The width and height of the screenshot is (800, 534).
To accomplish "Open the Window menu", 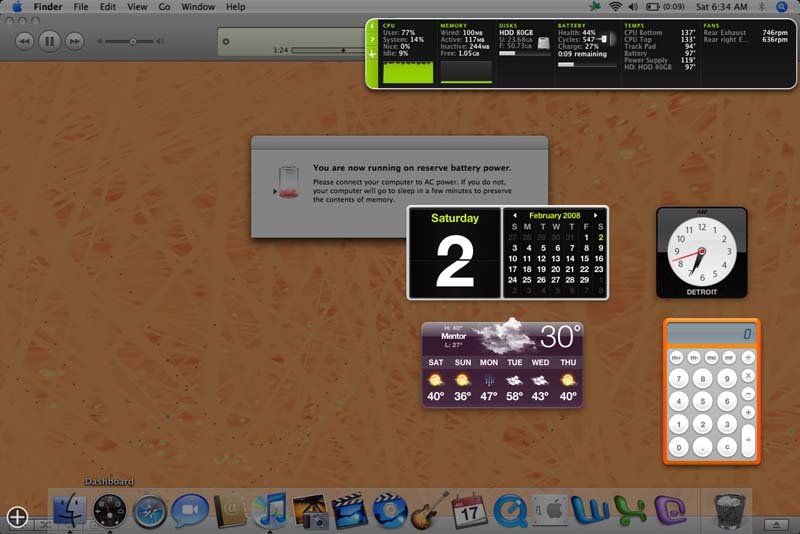I will coord(198,7).
